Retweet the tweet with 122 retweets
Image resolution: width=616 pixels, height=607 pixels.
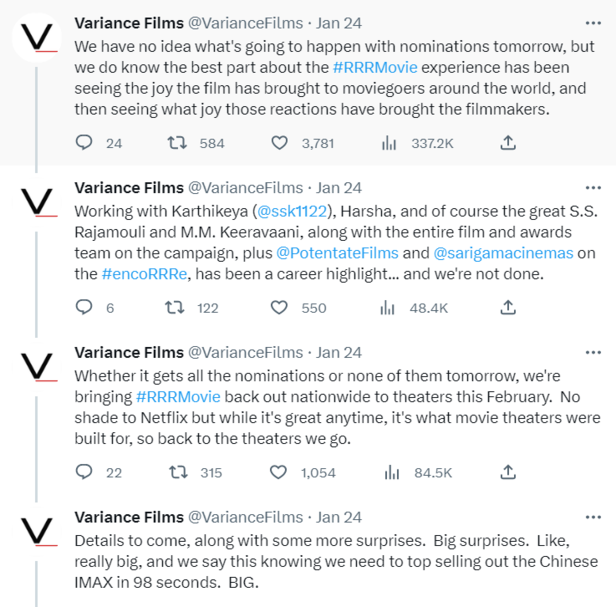point(175,308)
